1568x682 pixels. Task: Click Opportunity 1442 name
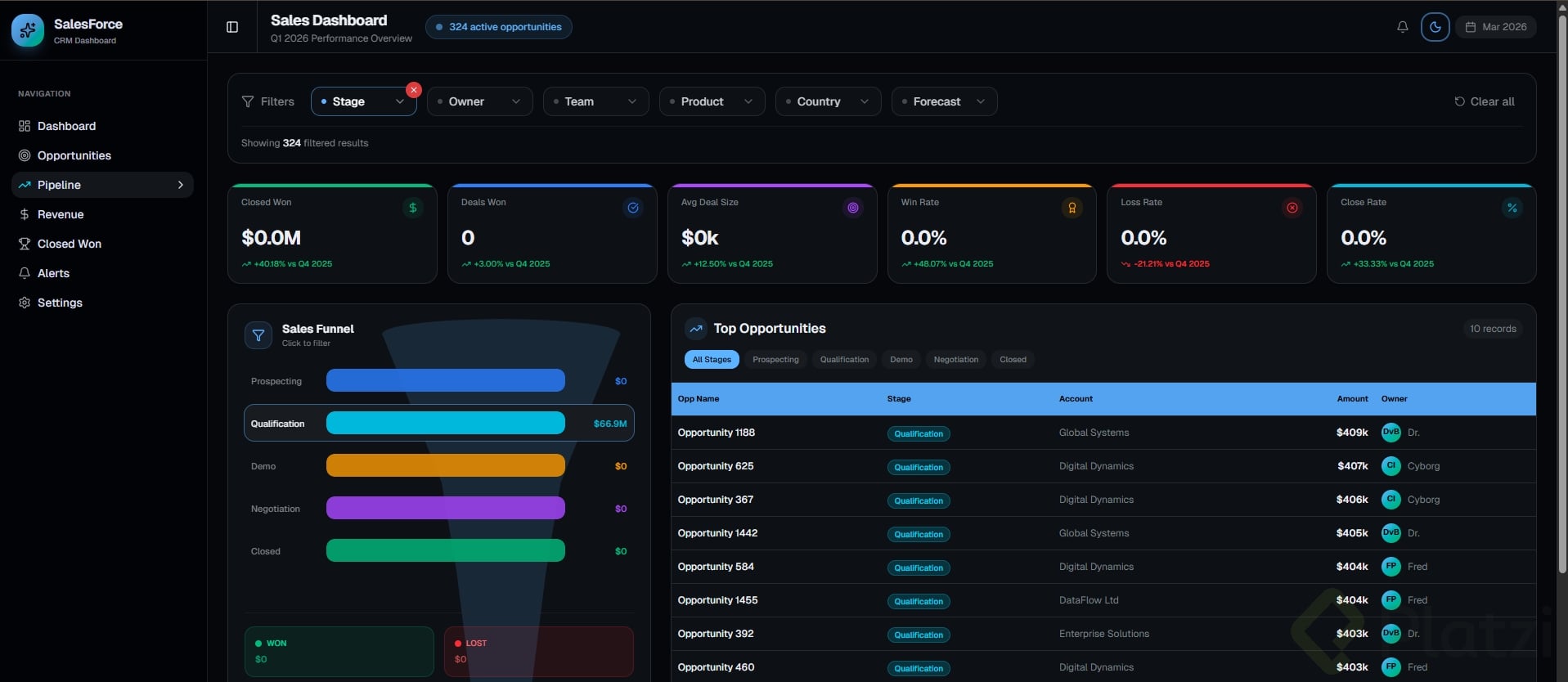pyautogui.click(x=717, y=533)
